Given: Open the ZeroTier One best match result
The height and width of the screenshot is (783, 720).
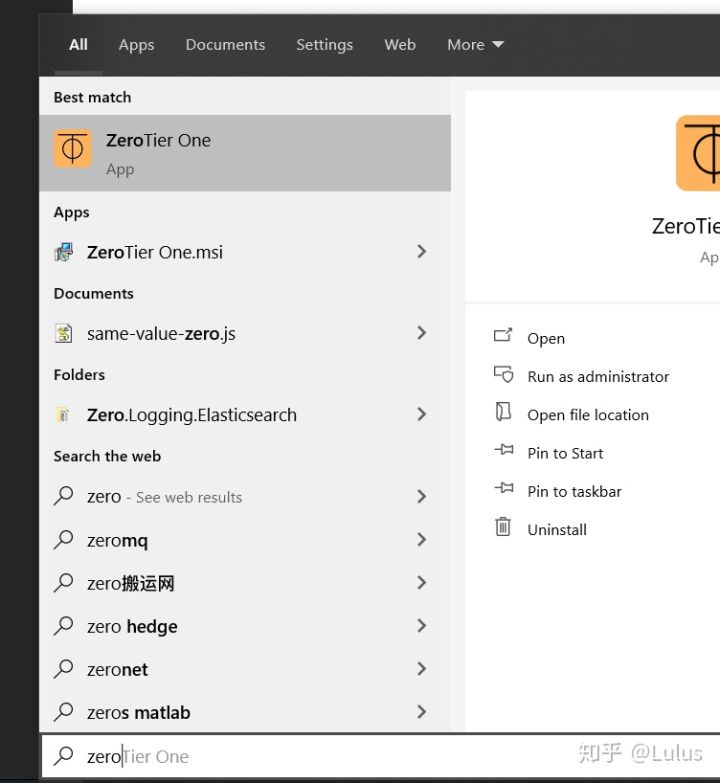Looking at the screenshot, I should 245,153.
